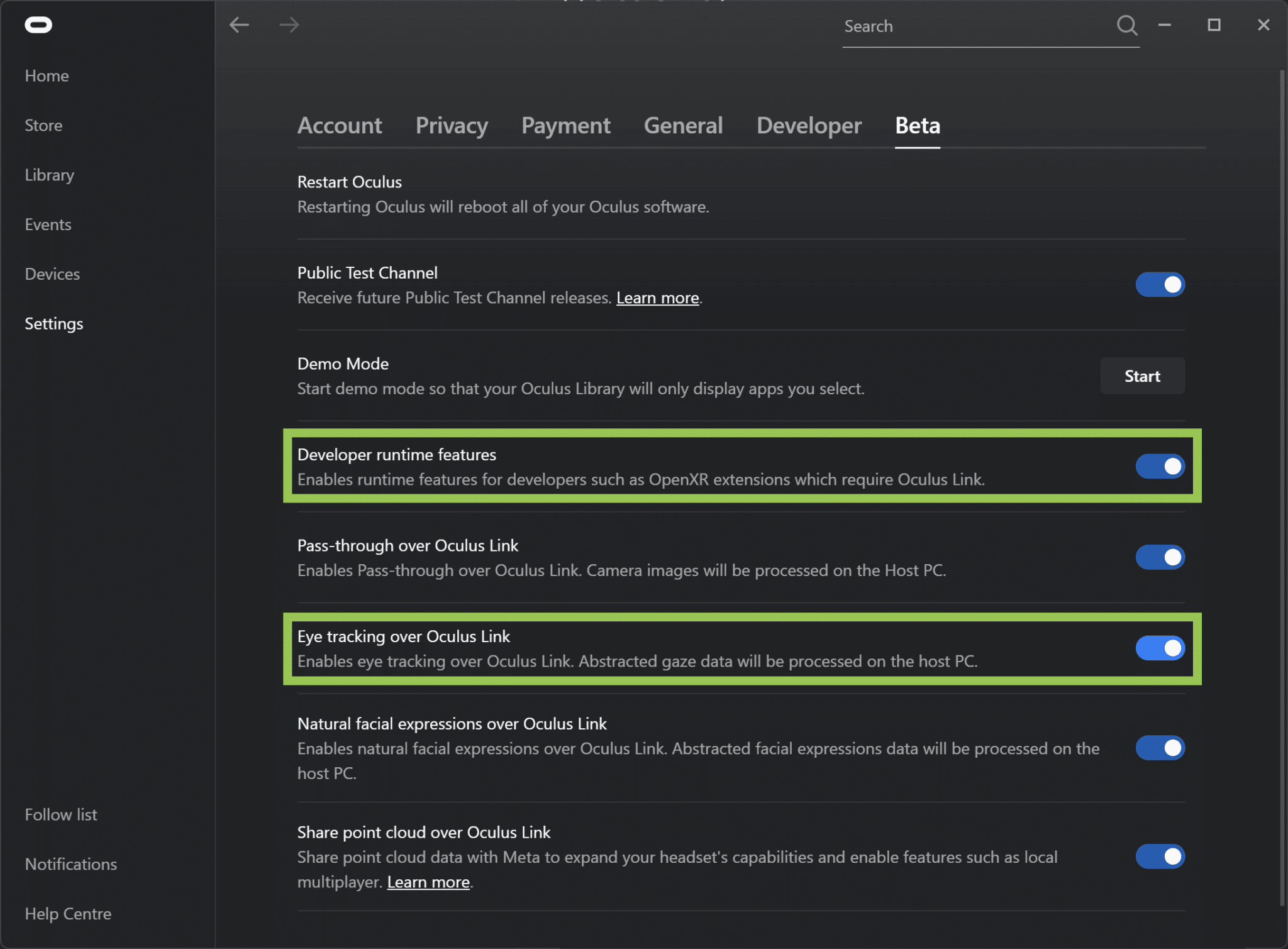
Task: Open the Store section
Action: point(43,124)
